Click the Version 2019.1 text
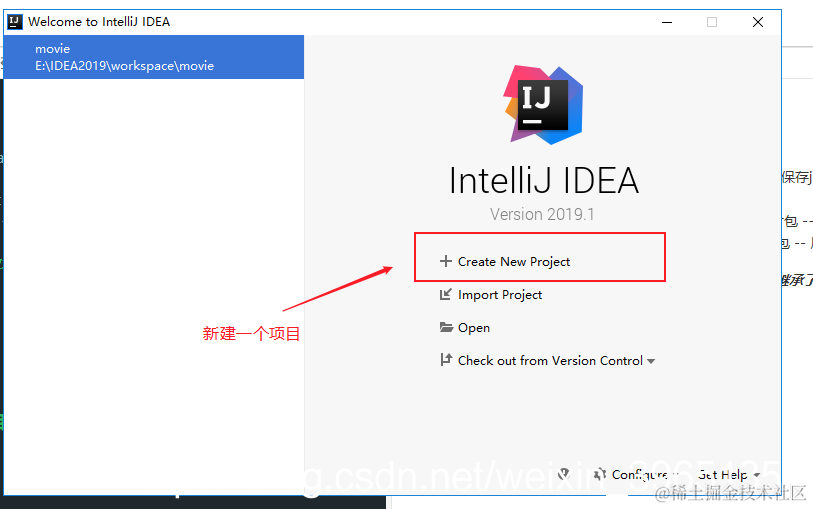 [x=542, y=214]
